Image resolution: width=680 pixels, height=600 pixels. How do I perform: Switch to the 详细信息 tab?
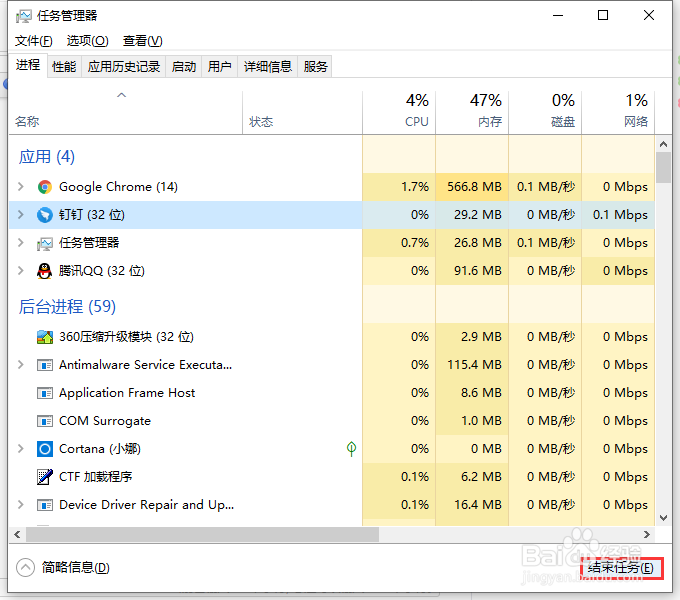268,67
